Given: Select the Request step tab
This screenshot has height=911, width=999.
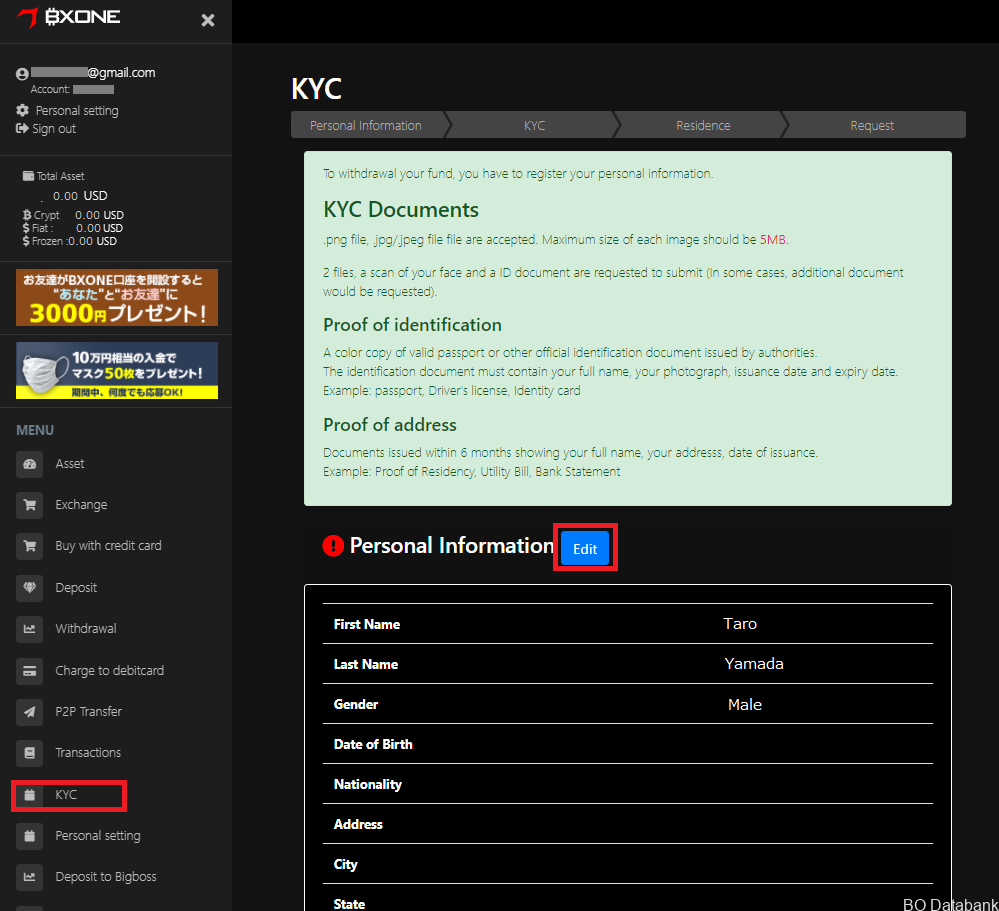Looking at the screenshot, I should [x=872, y=126].
